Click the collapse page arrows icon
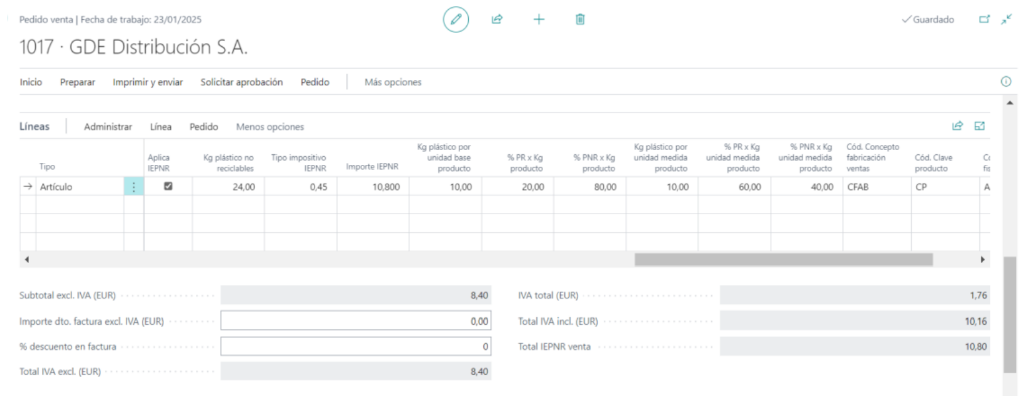This screenshot has height=396, width=1020. coord(1006,20)
